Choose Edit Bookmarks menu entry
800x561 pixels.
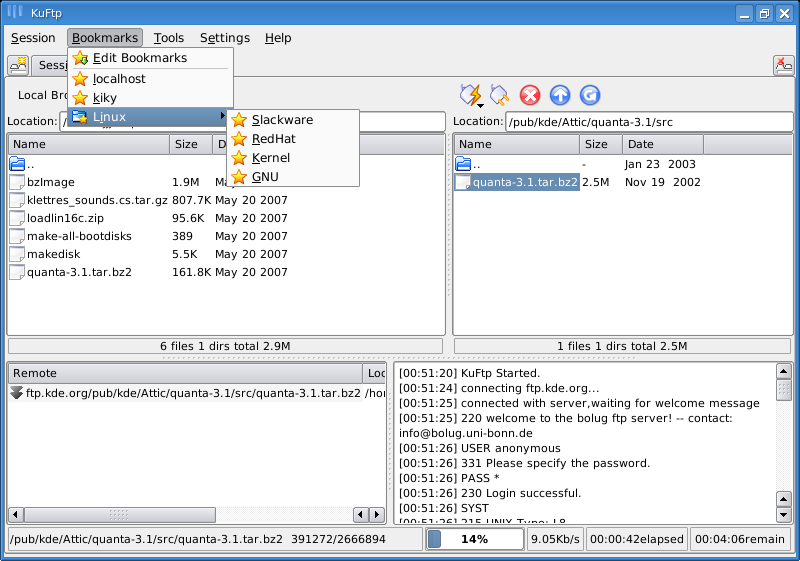coord(151,58)
